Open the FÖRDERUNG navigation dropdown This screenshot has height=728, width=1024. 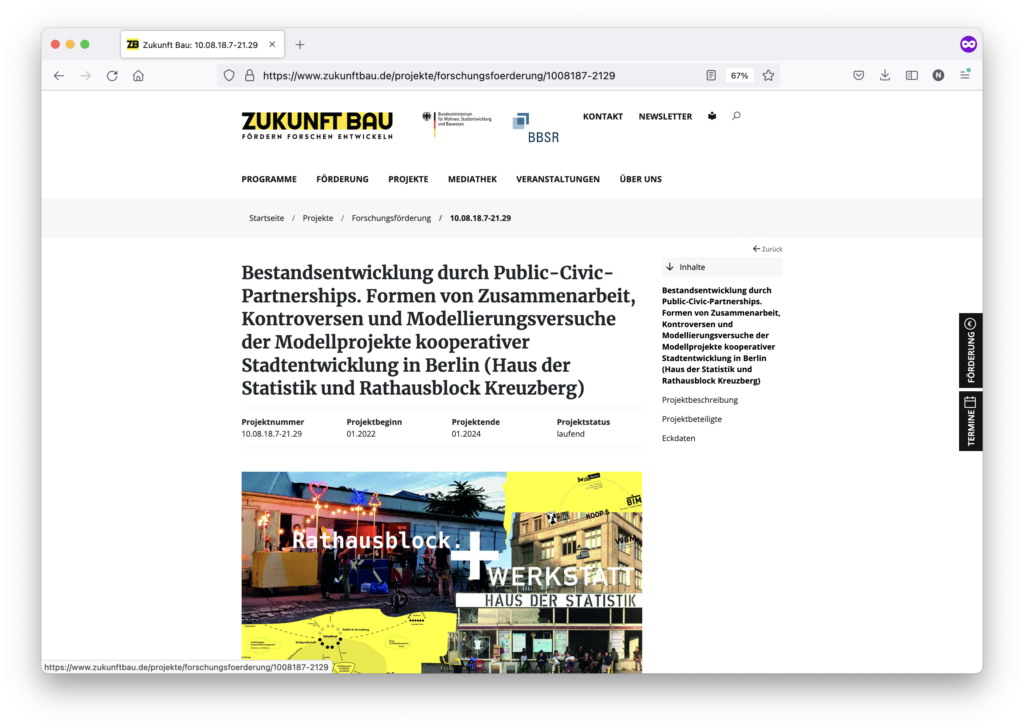point(342,179)
